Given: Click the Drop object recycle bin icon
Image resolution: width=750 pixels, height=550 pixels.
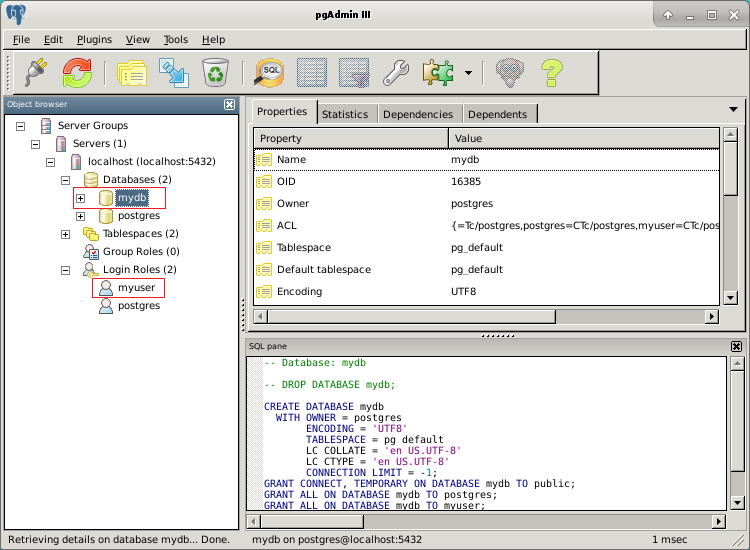Looking at the screenshot, I should click(x=215, y=73).
